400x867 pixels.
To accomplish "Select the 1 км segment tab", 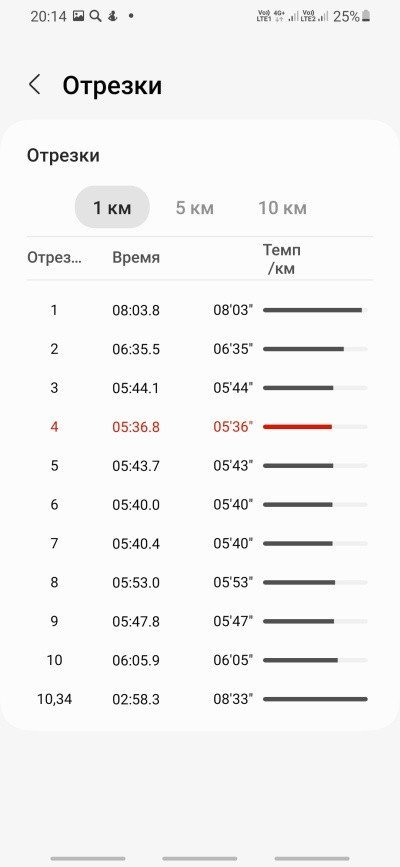I will pyautogui.click(x=112, y=208).
